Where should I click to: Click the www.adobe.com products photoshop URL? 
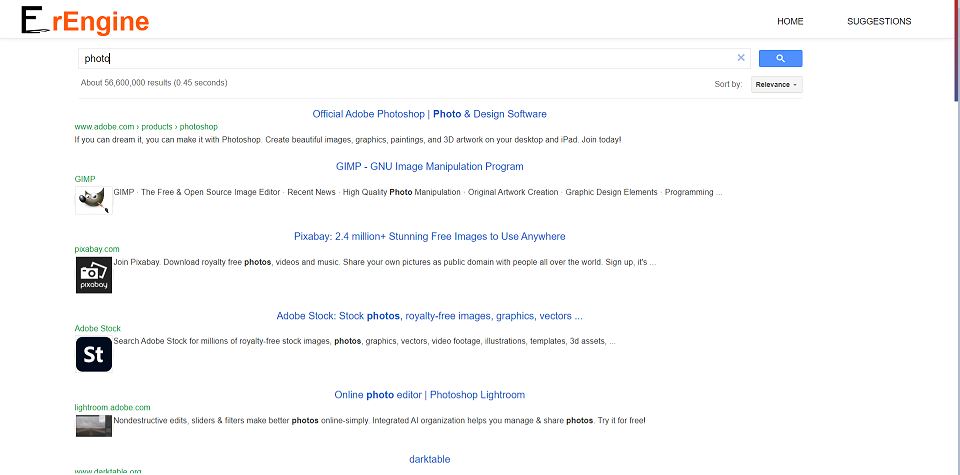pyautogui.click(x=146, y=127)
